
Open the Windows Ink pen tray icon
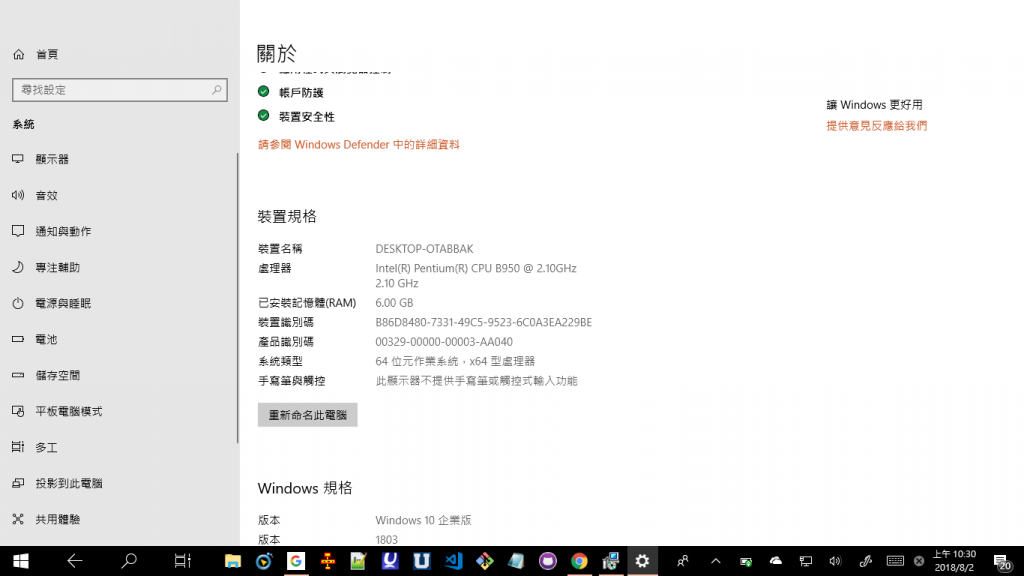click(x=865, y=561)
